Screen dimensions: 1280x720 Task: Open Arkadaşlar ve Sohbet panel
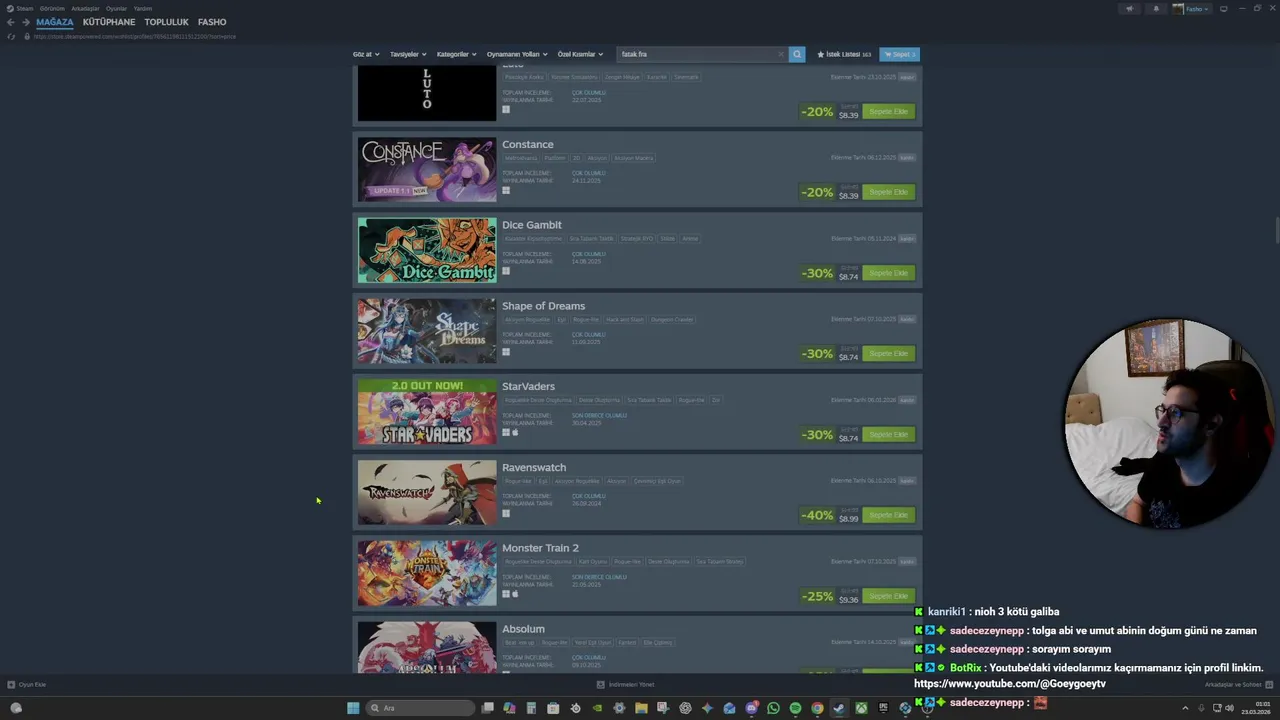tap(1237, 685)
